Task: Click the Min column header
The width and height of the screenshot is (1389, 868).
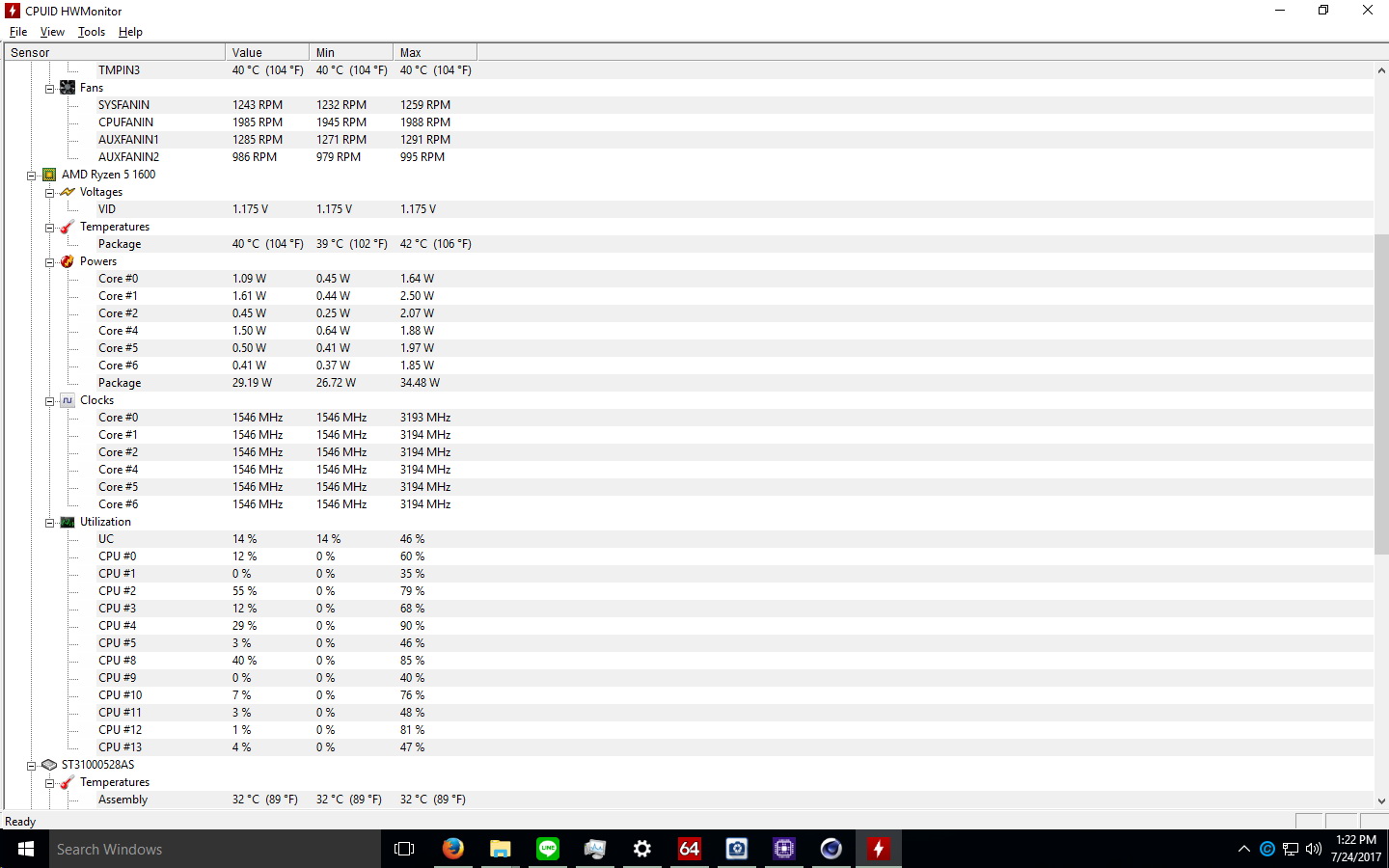Action: (351, 52)
